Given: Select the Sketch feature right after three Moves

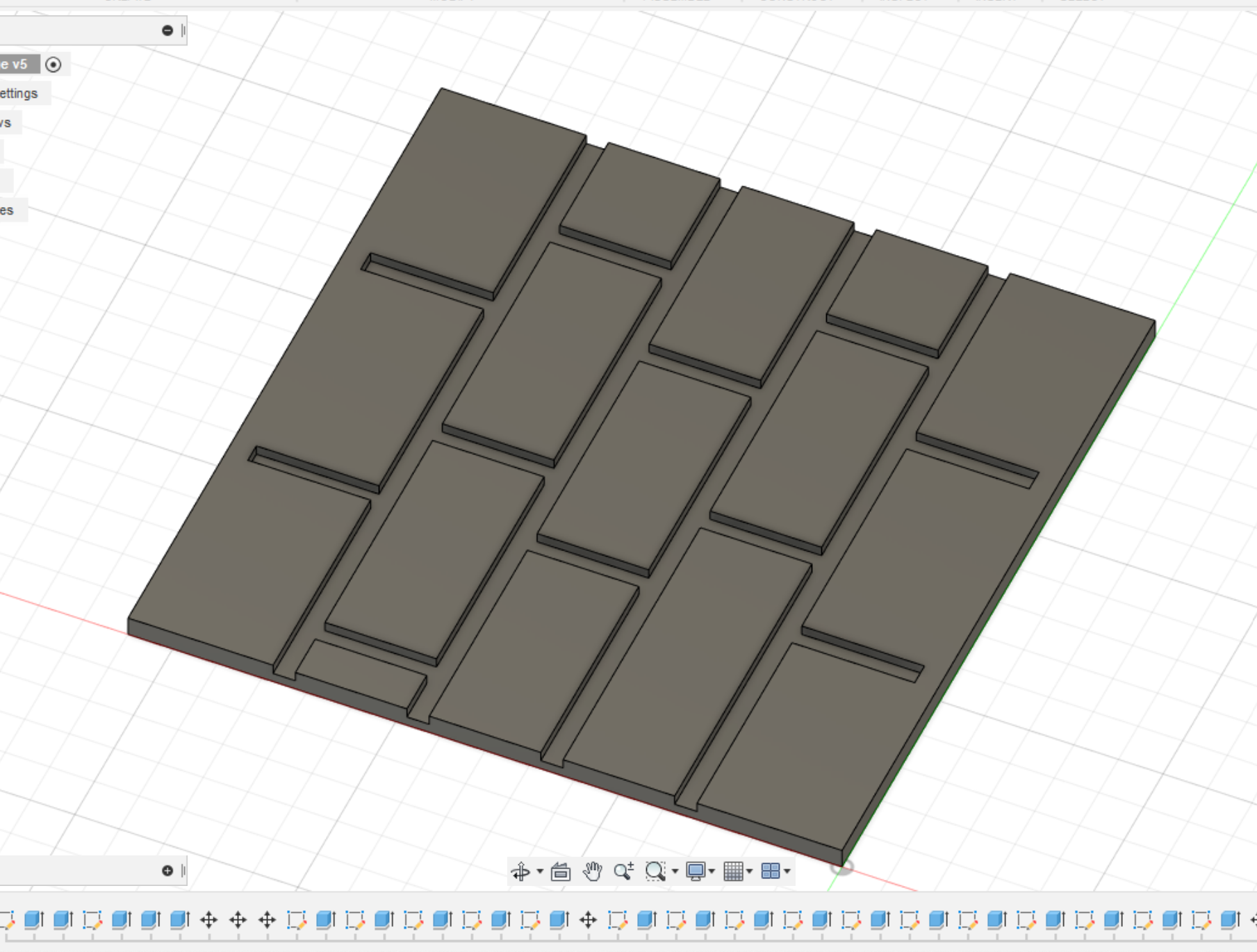Looking at the screenshot, I should [x=296, y=920].
